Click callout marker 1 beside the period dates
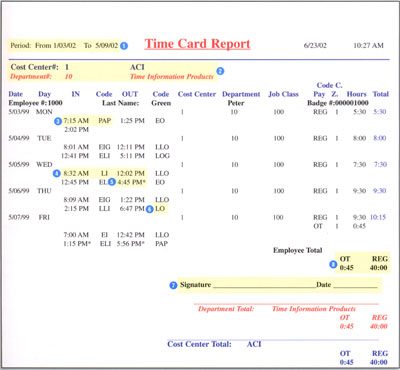 click(x=124, y=46)
